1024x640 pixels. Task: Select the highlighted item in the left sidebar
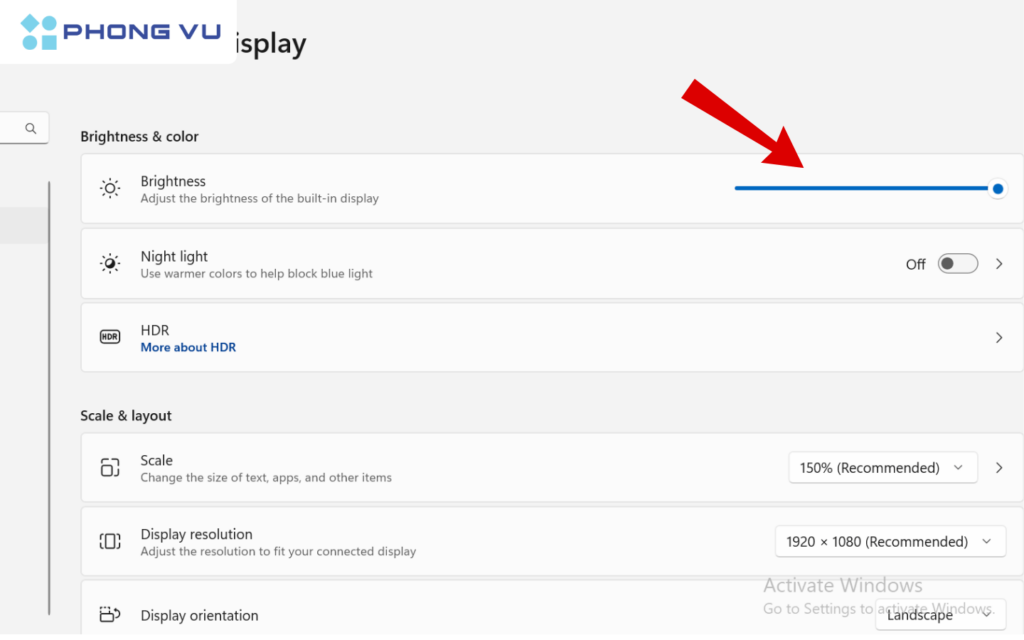[x=22, y=225]
